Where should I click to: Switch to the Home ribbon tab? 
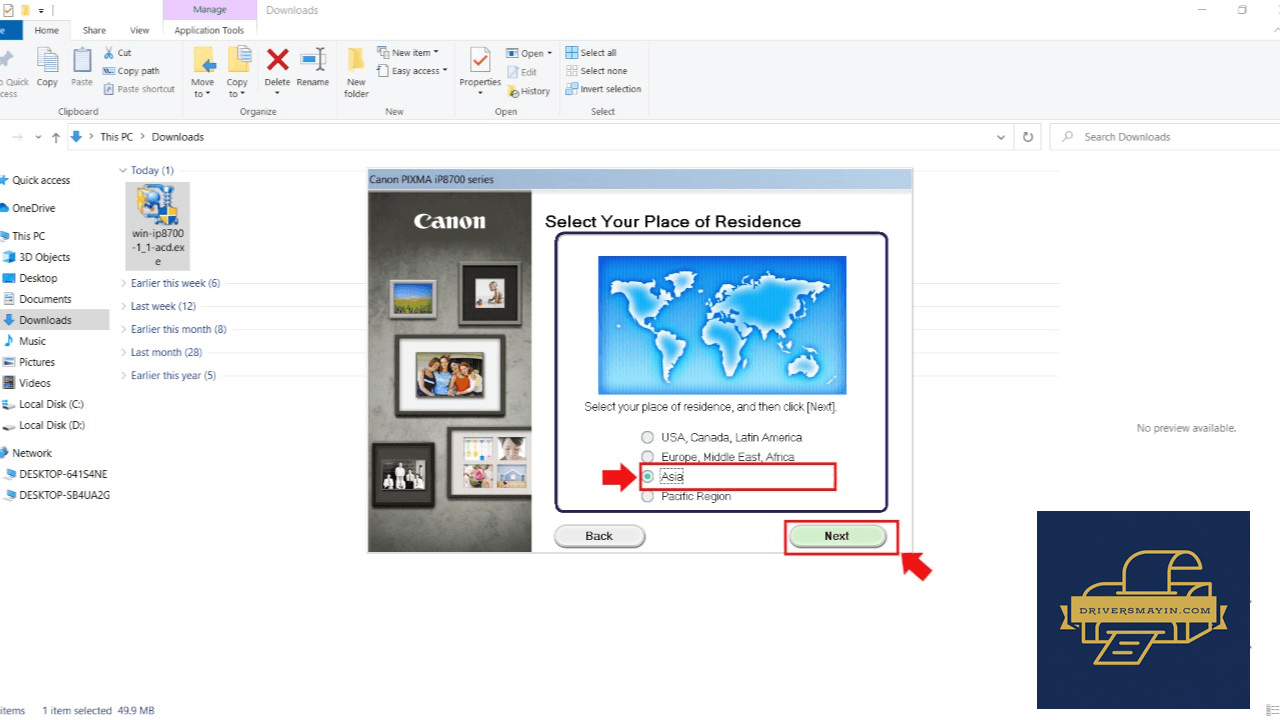(x=47, y=30)
